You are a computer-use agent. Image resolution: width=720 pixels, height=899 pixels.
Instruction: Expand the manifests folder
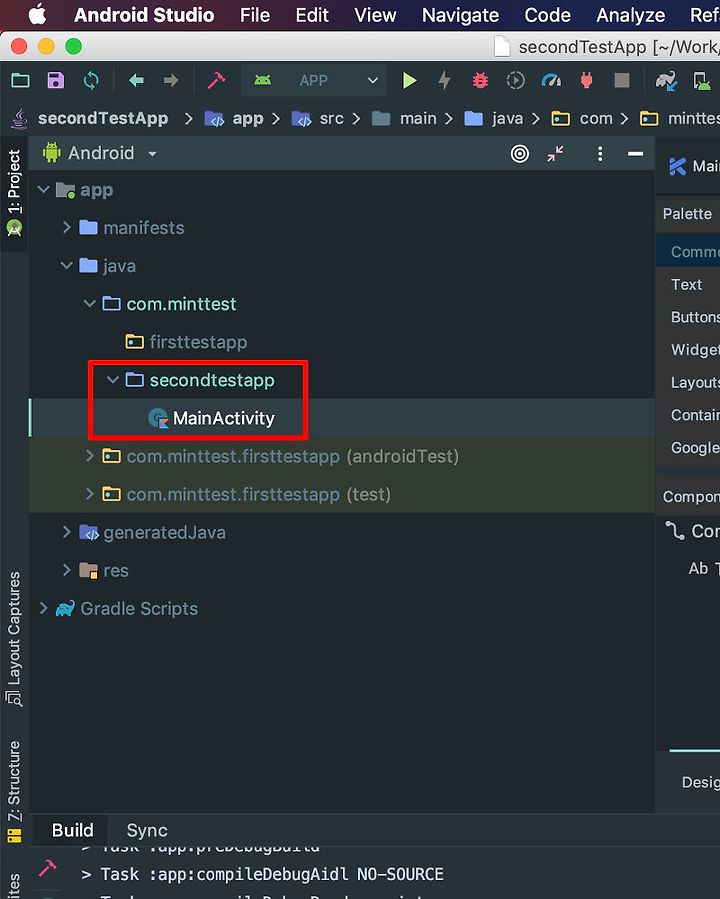coord(66,228)
